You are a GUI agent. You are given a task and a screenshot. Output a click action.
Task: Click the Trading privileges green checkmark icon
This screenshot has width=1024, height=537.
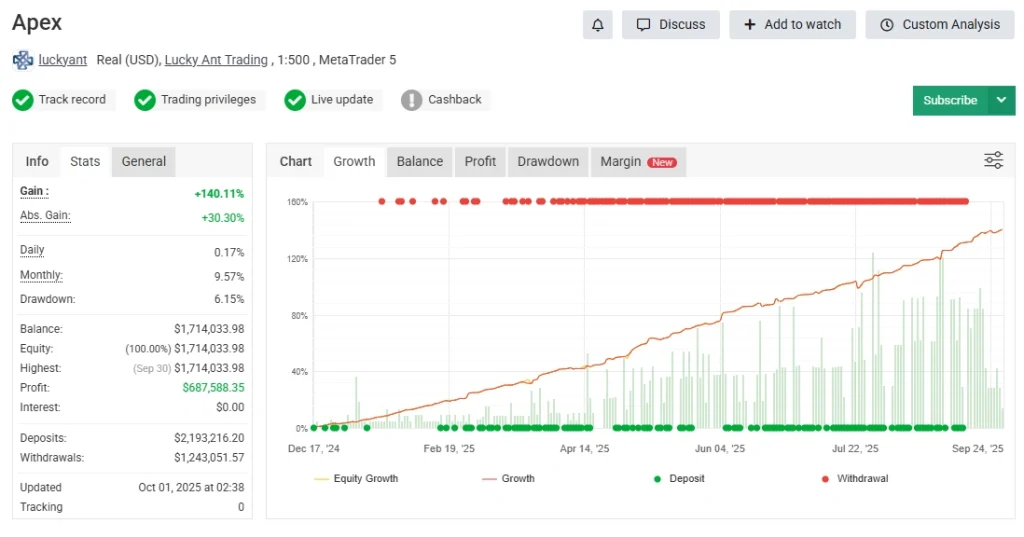click(145, 100)
